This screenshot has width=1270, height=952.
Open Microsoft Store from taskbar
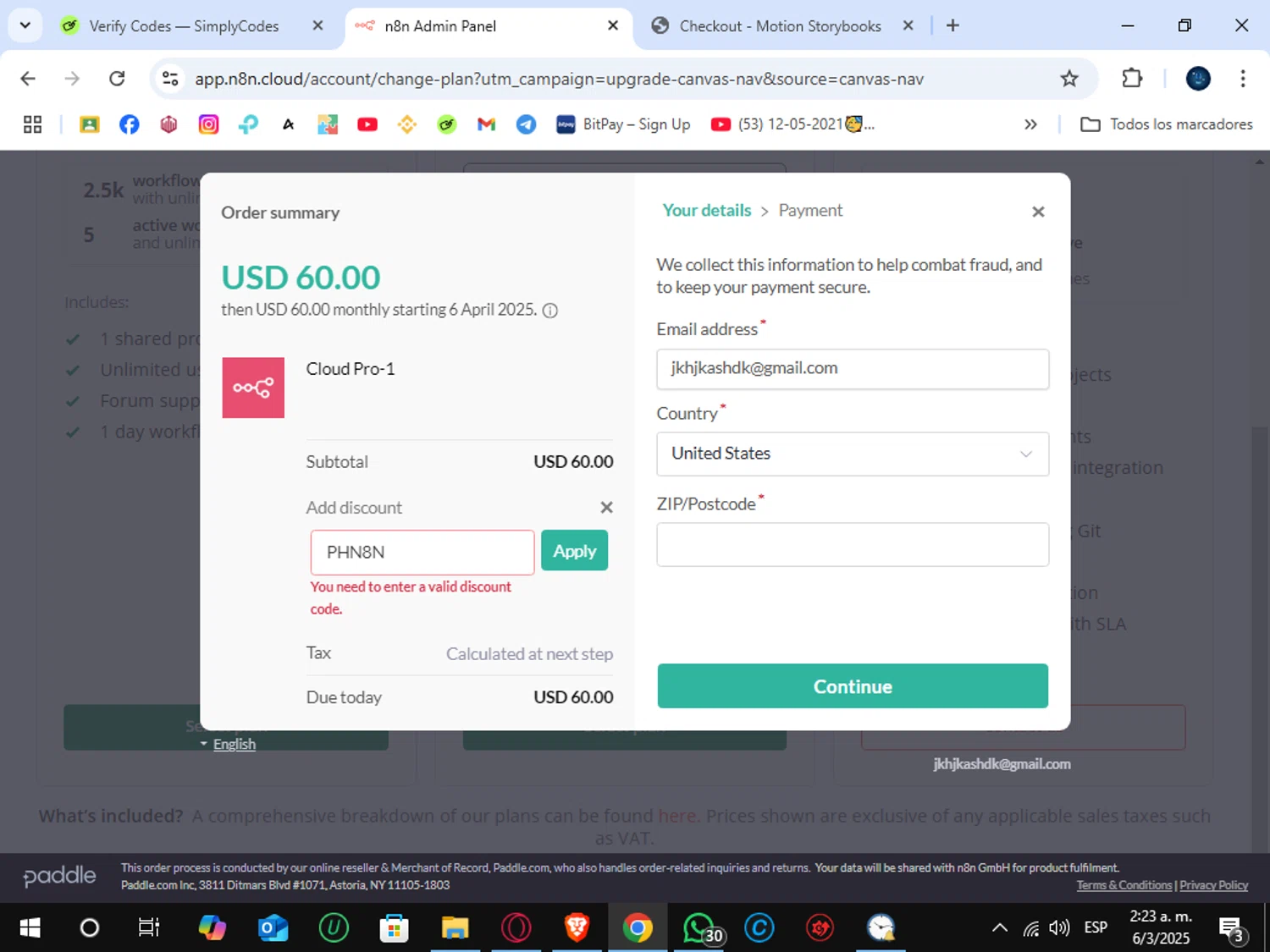(394, 928)
